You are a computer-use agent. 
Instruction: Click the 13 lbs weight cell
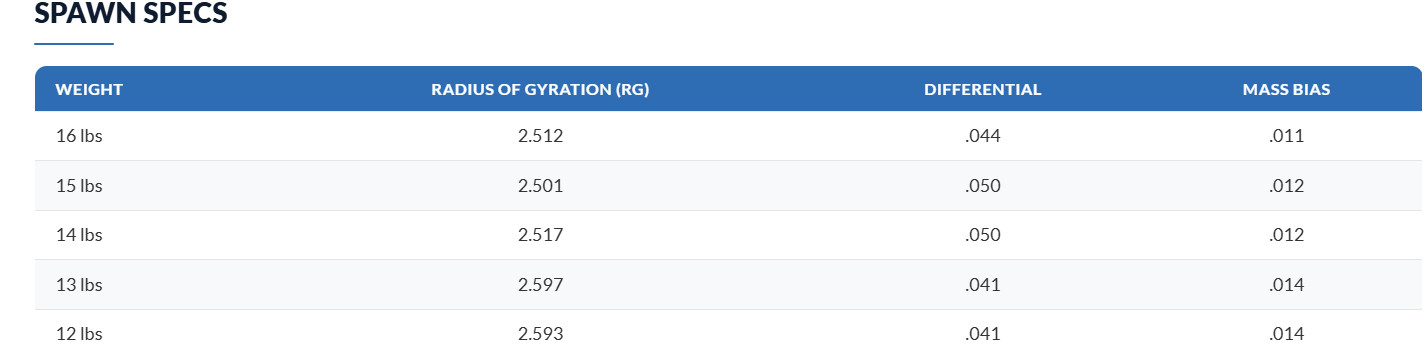(79, 285)
